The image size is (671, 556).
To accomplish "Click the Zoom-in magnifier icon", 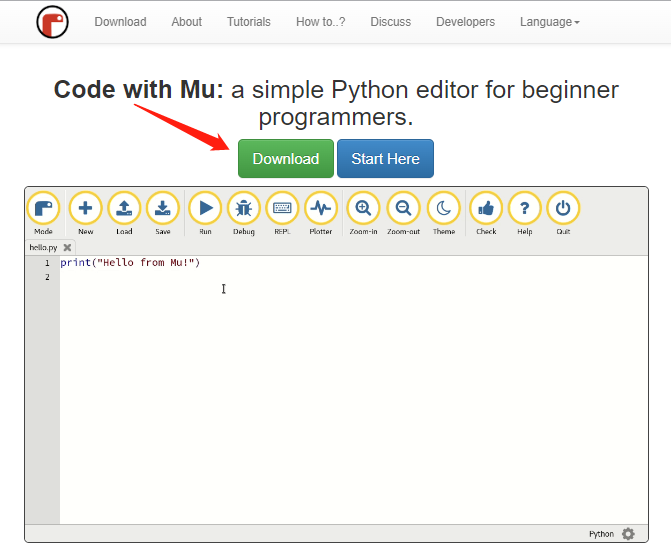I will [x=363, y=209].
